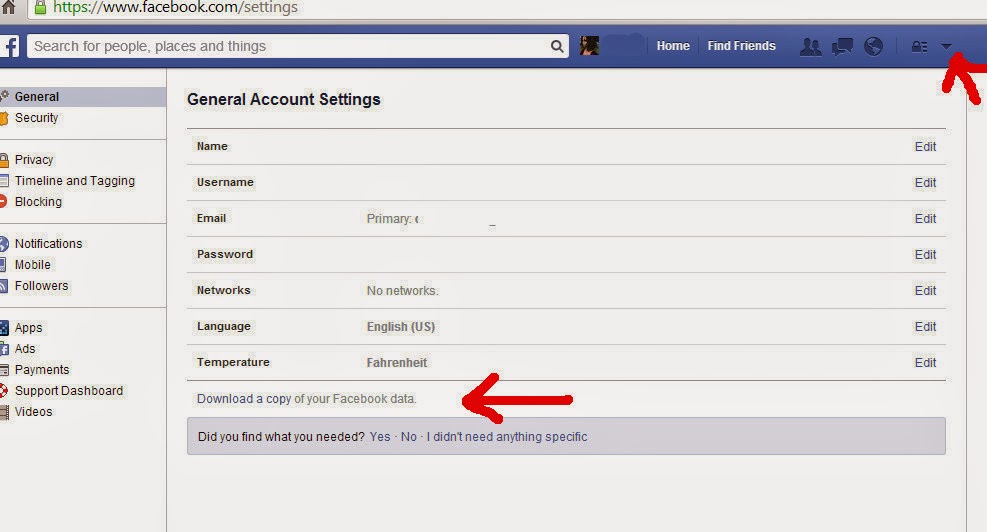The height and width of the screenshot is (532, 987).
Task: Open the friend requests icon
Action: coord(810,47)
